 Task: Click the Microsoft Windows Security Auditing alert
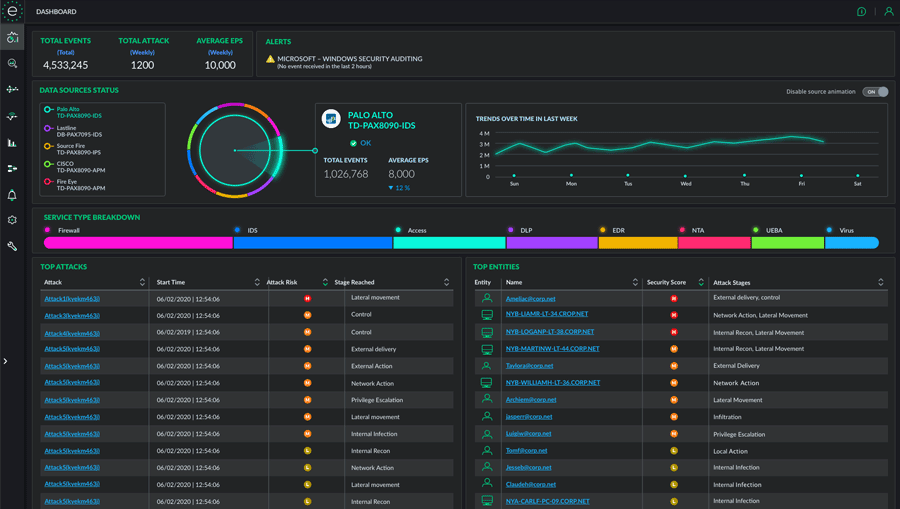pyautogui.click(x=349, y=59)
